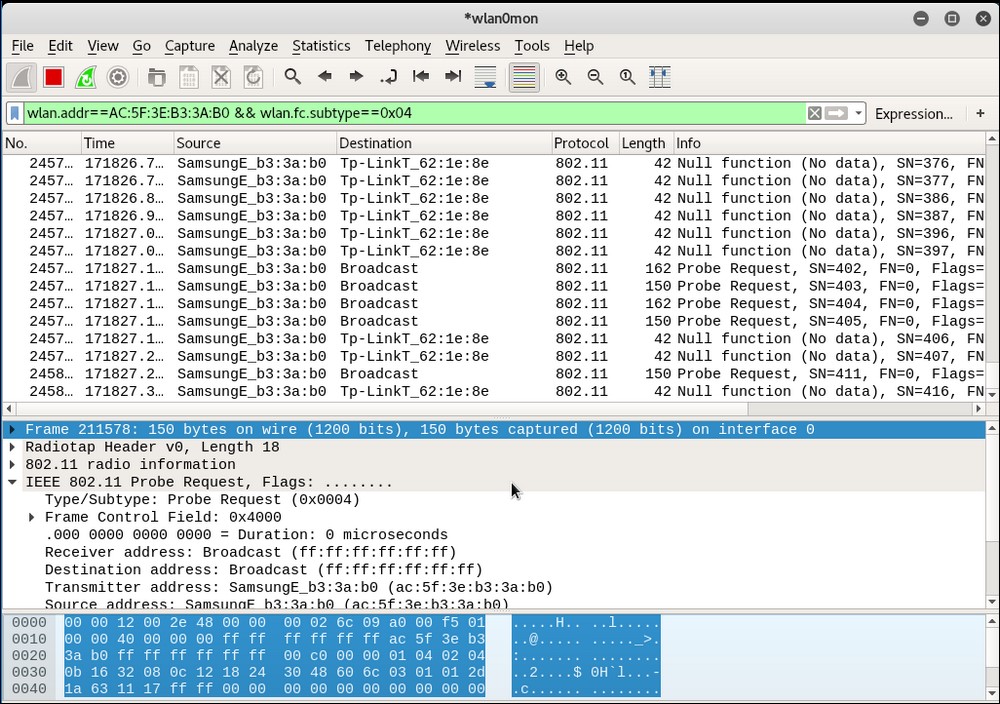The width and height of the screenshot is (1000, 704).
Task: Click the resize columns to content icon
Action: tap(659, 77)
